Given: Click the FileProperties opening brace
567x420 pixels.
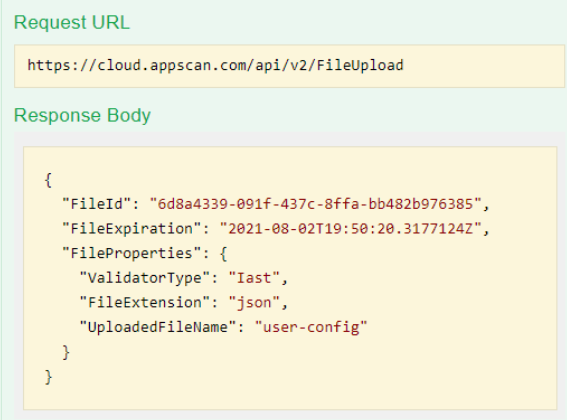Looking at the screenshot, I should [223, 253].
